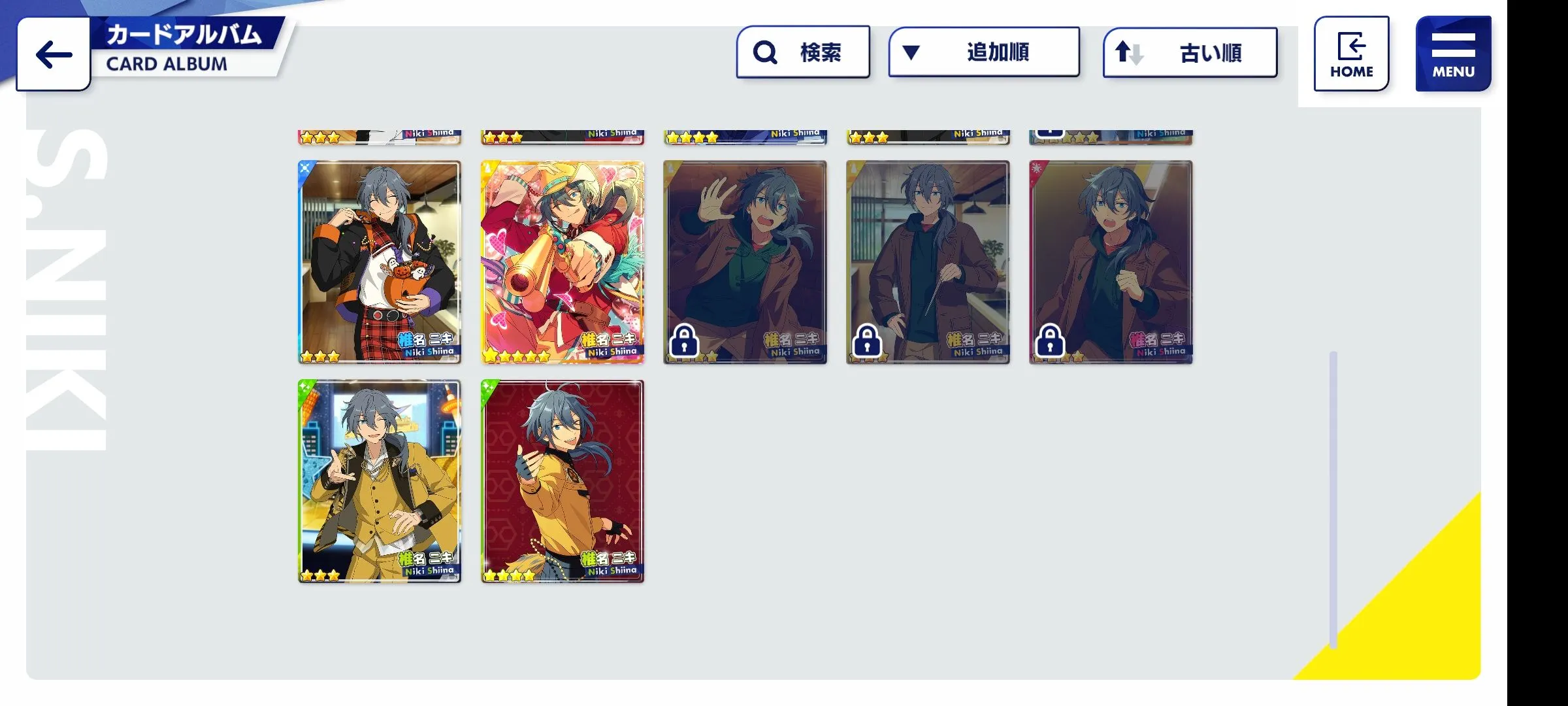1568x706 pixels.
Task: Return to the HOME screen
Action: point(1351,54)
